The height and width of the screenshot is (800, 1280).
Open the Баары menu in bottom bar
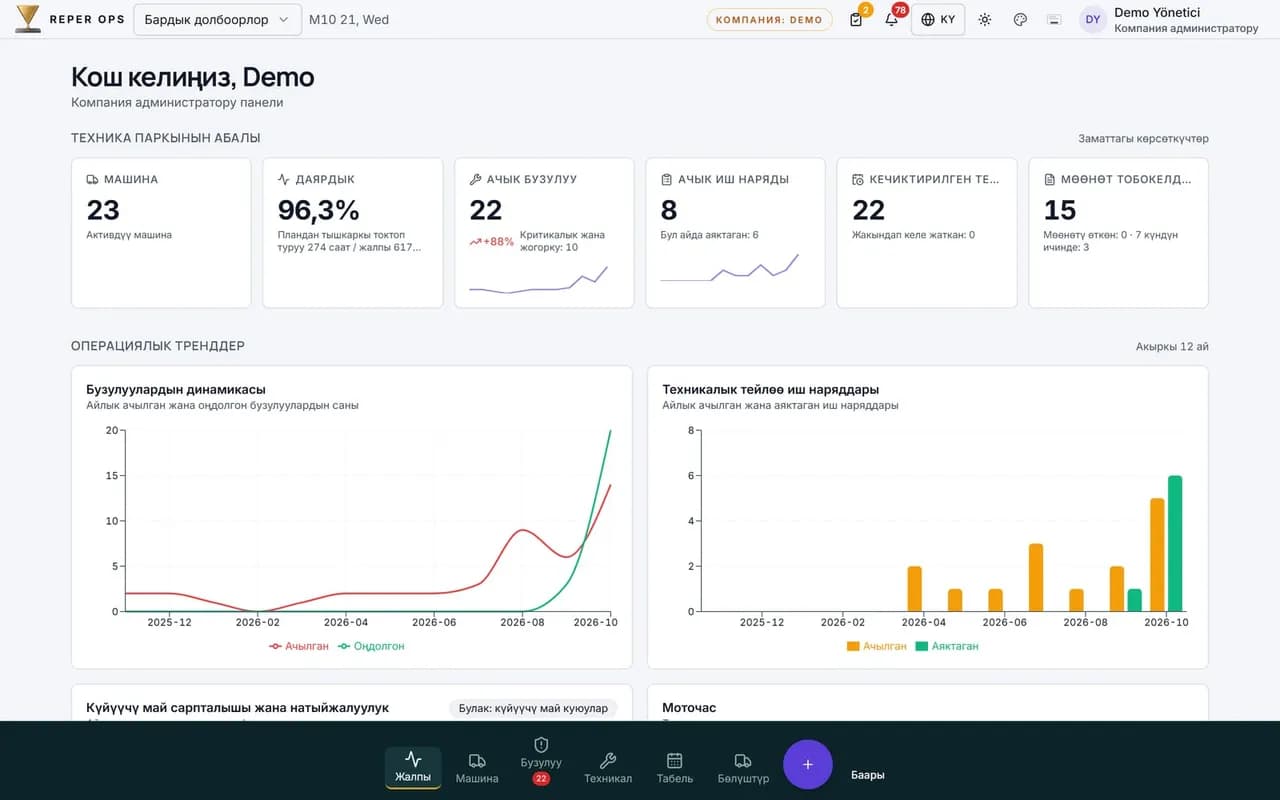point(868,775)
